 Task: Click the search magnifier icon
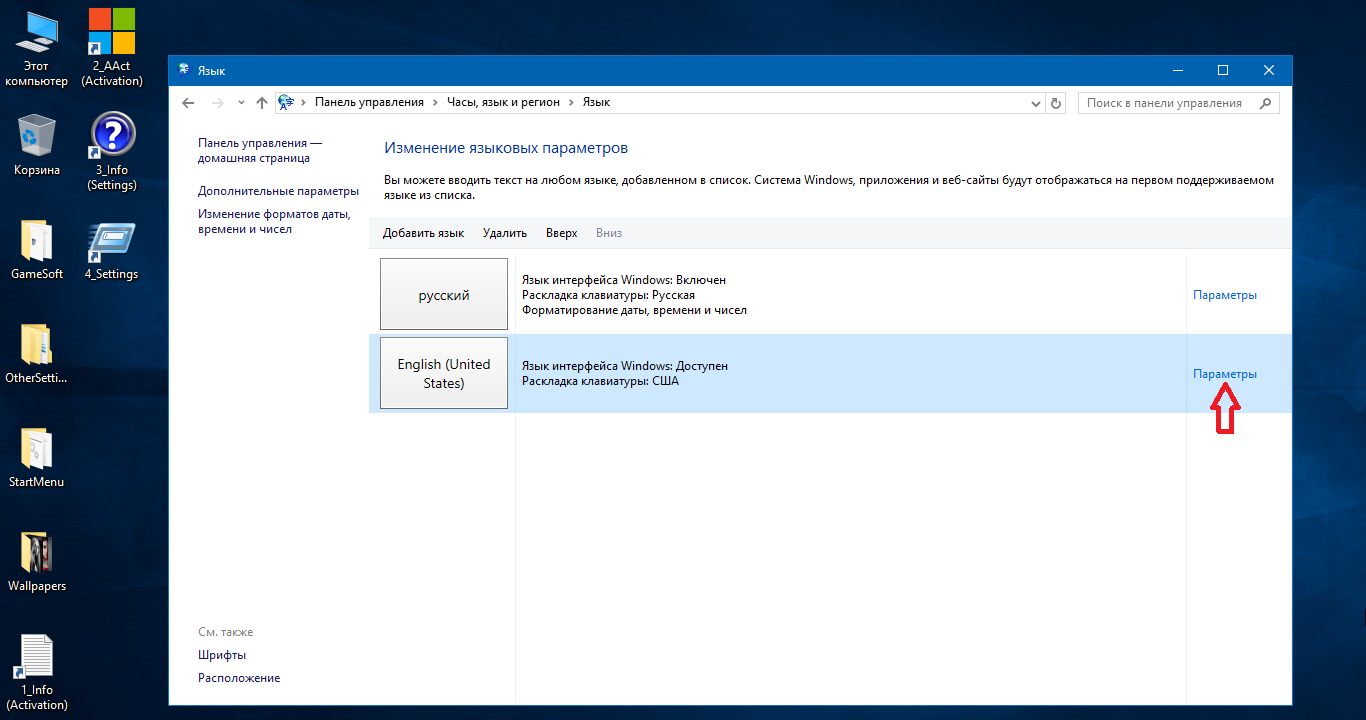click(1265, 103)
